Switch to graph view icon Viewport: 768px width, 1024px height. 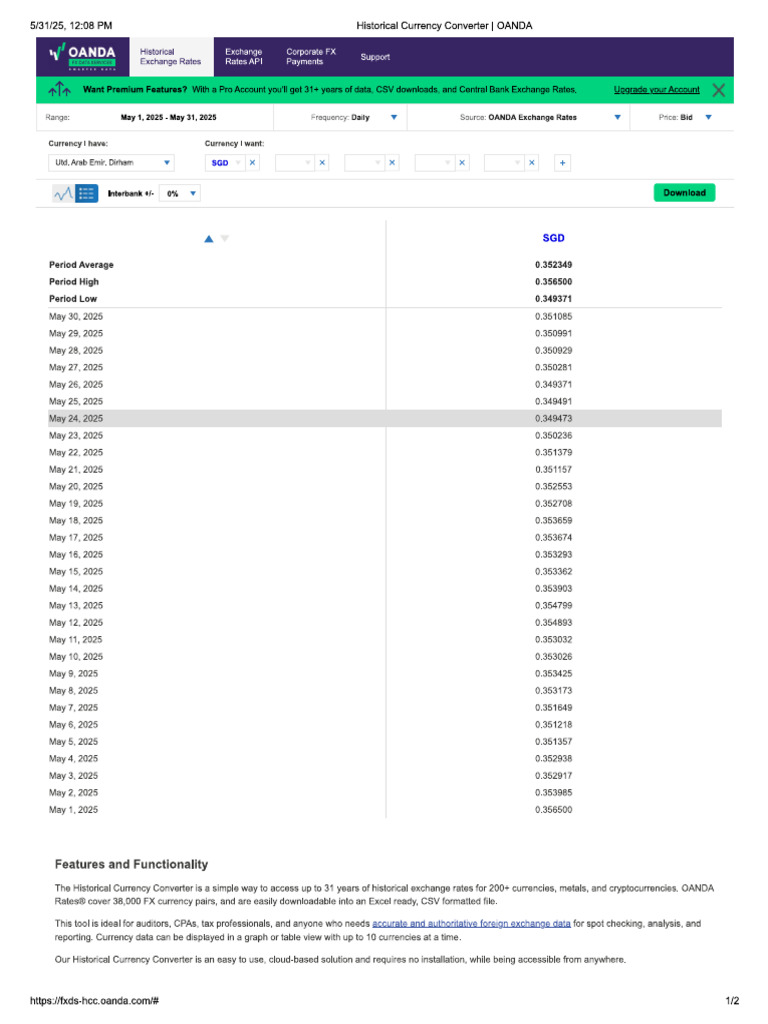pos(62,193)
